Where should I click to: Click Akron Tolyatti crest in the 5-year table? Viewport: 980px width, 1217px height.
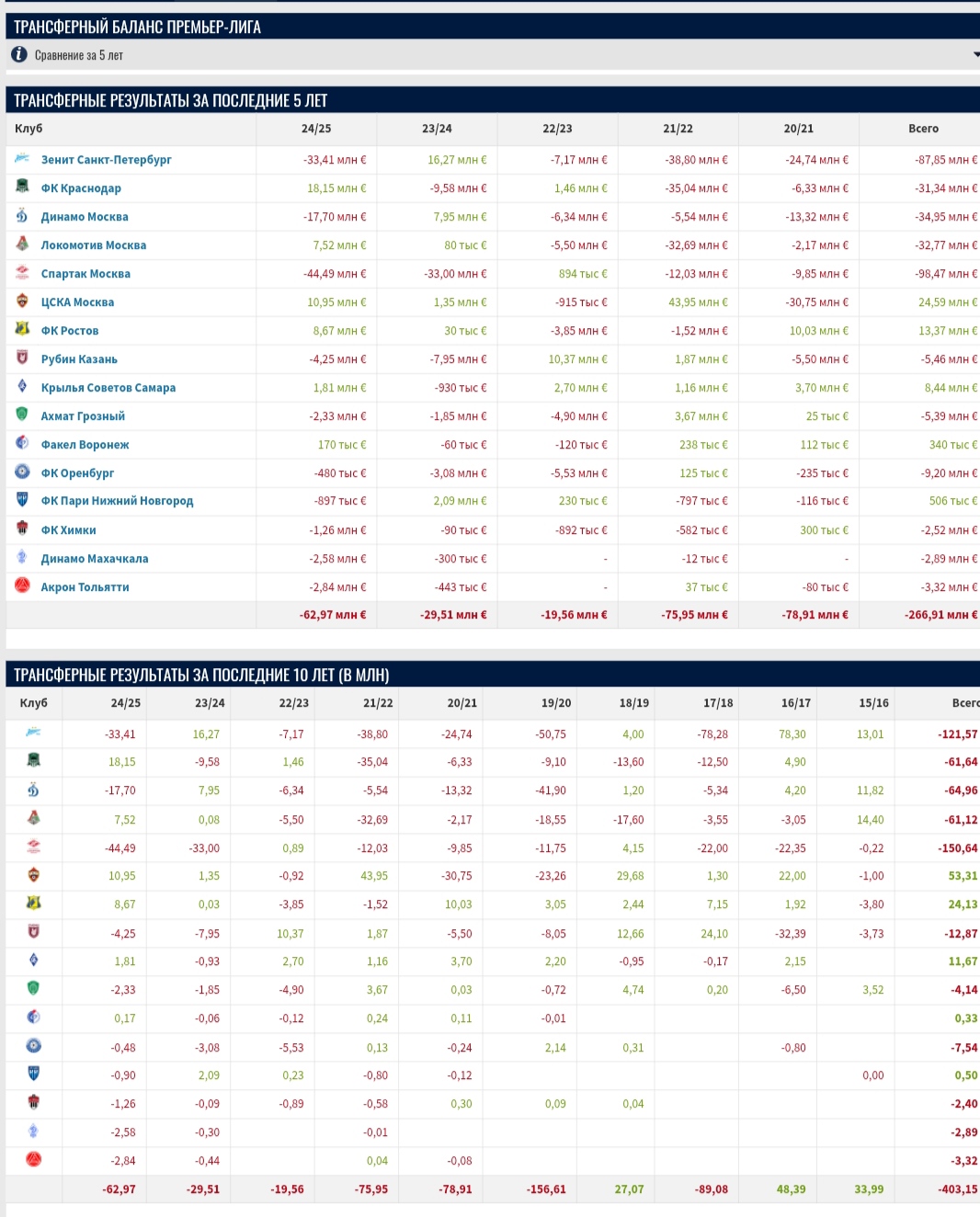tap(22, 586)
